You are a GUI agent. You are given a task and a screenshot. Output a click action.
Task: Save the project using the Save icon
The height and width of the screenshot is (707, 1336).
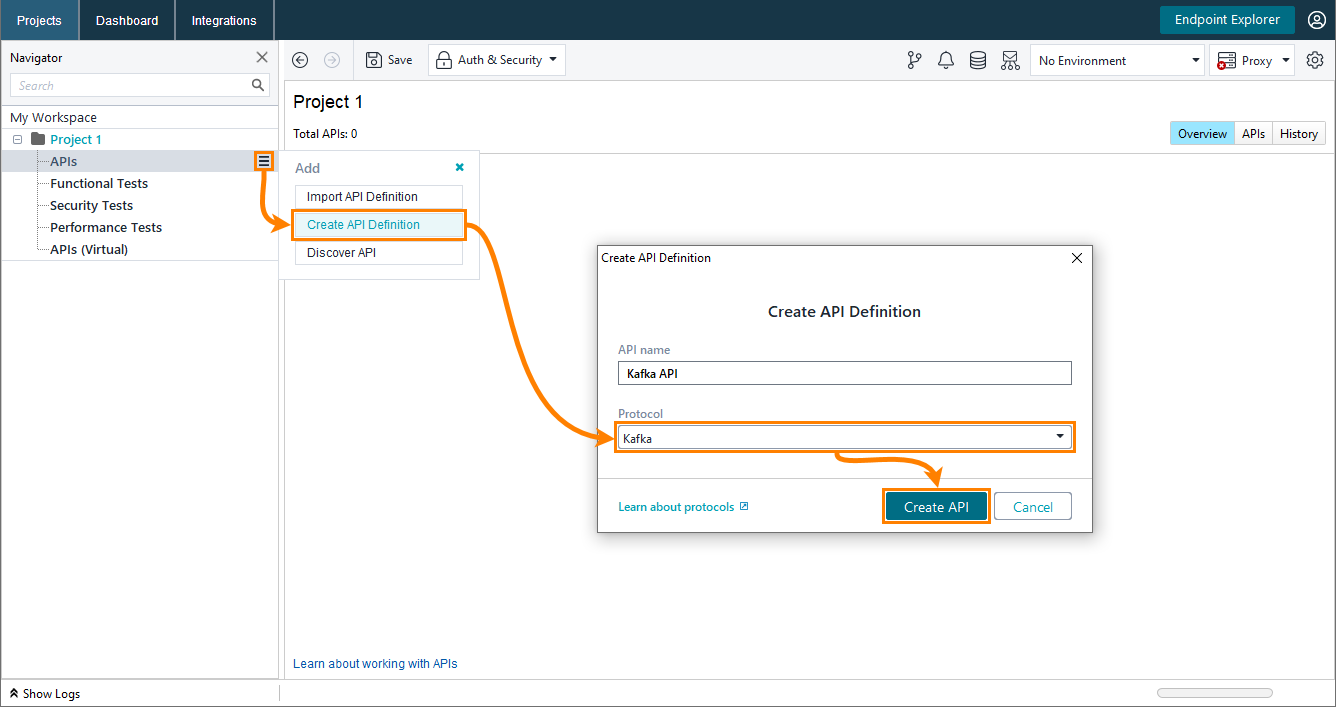(x=389, y=59)
